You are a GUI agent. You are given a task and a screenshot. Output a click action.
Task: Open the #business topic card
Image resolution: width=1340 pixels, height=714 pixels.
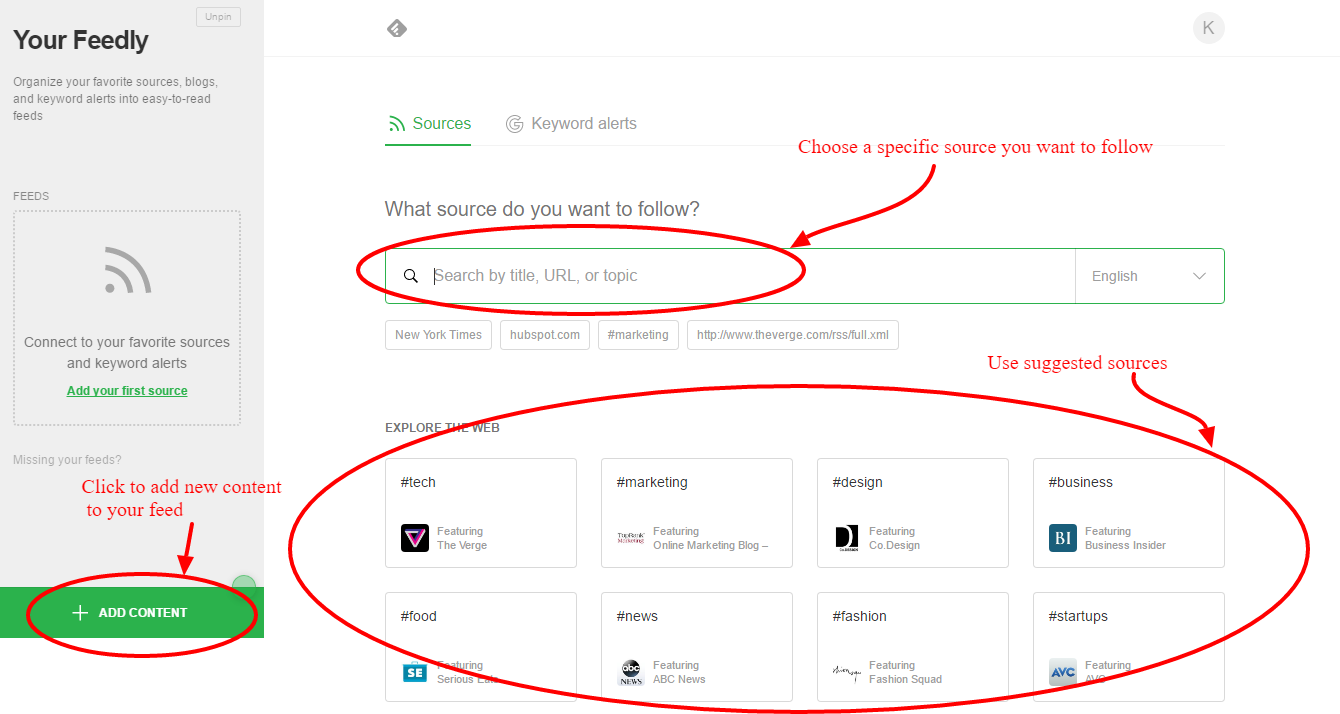tap(1129, 513)
